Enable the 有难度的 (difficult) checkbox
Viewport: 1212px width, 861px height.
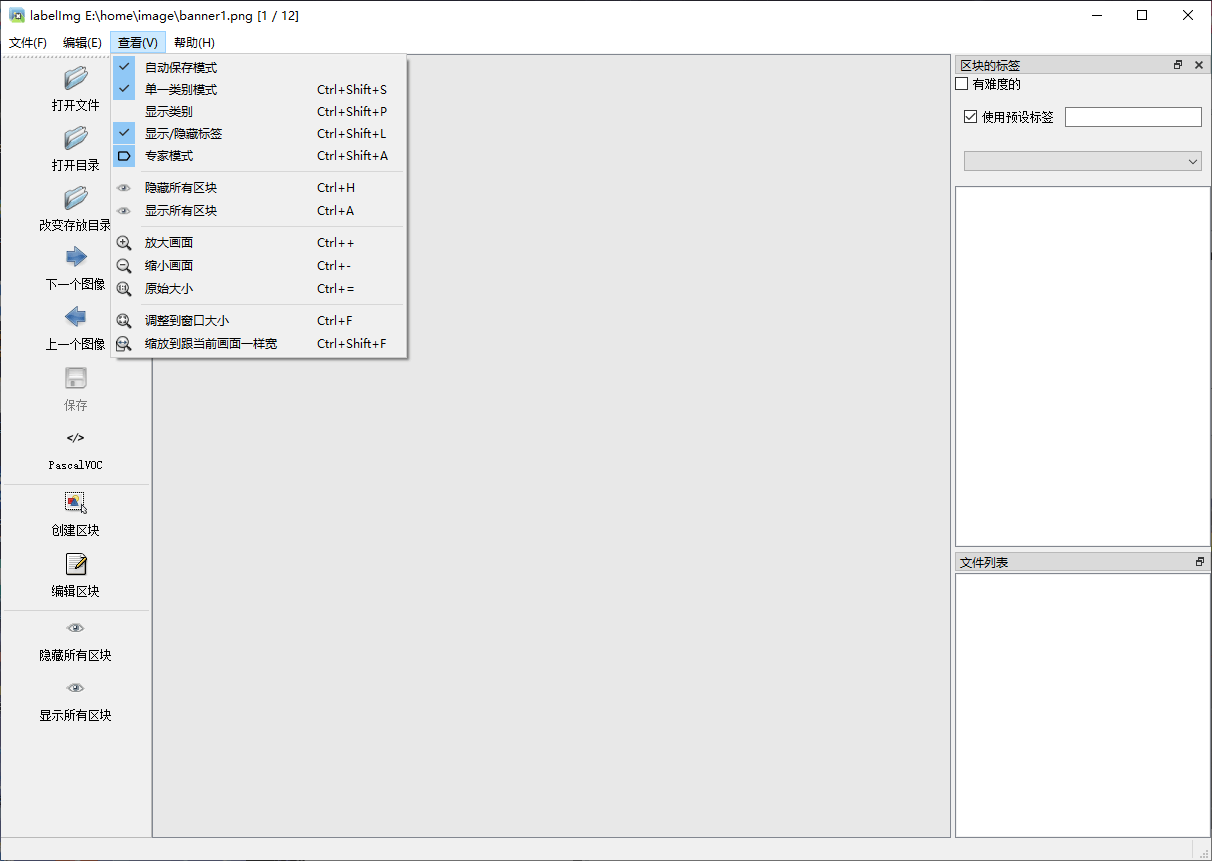[x=963, y=85]
